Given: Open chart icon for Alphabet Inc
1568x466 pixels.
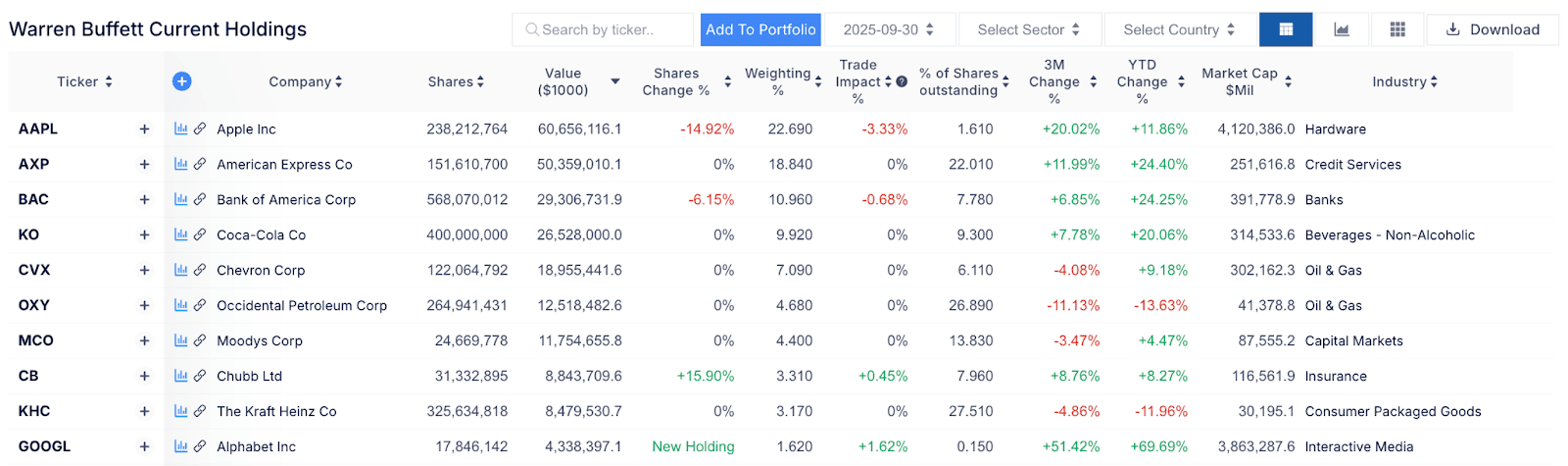Looking at the screenshot, I should (x=180, y=446).
